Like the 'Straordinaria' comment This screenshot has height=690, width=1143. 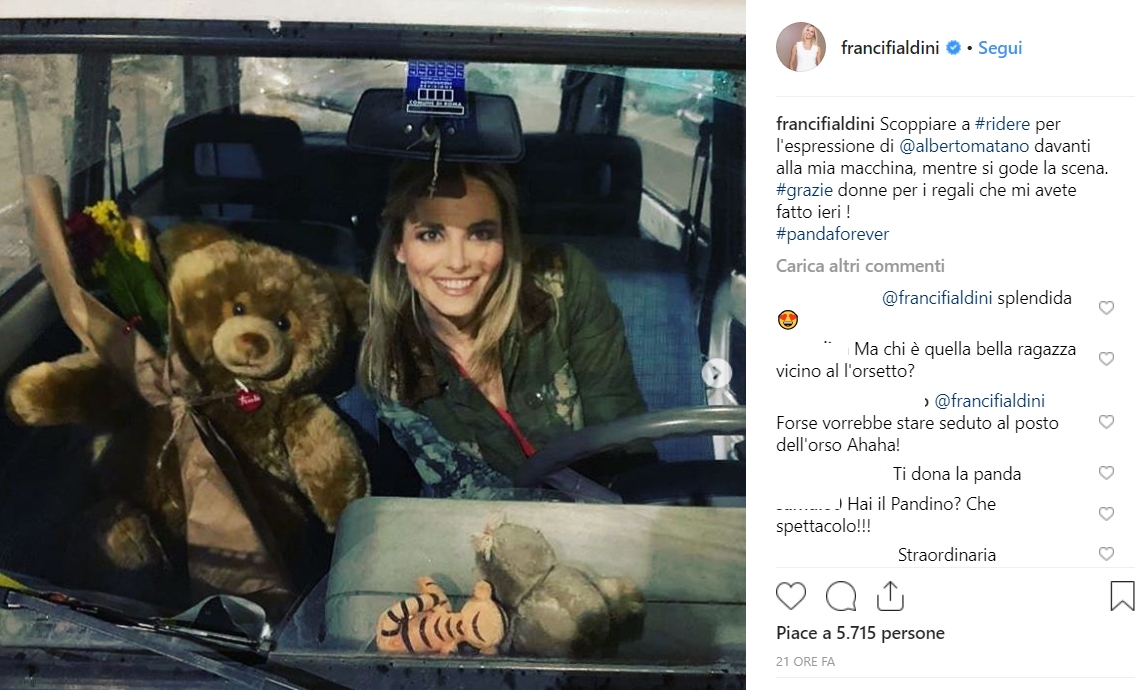point(1106,554)
